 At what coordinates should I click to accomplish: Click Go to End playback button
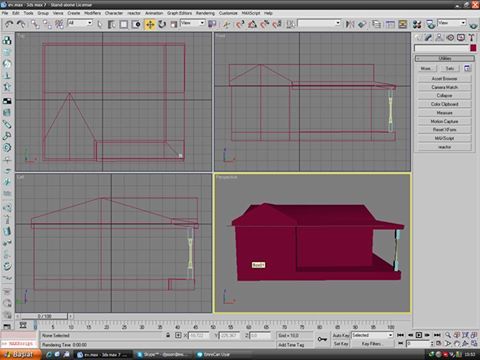[437, 335]
